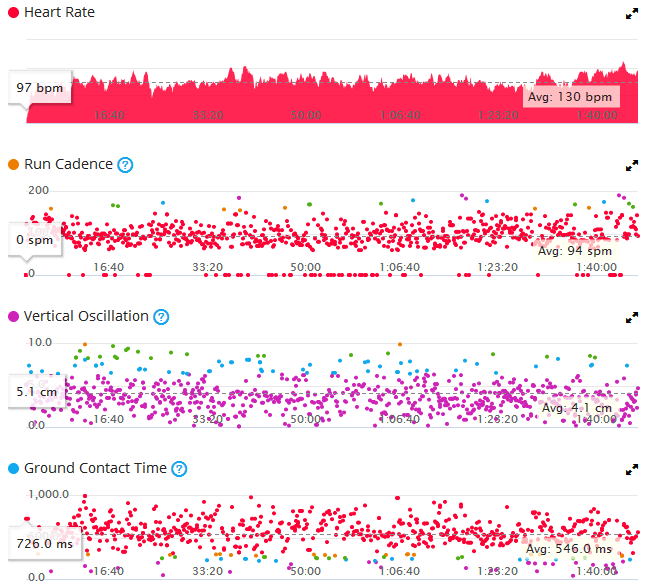Click the Run Cadence chart title

pyautogui.click(x=68, y=164)
